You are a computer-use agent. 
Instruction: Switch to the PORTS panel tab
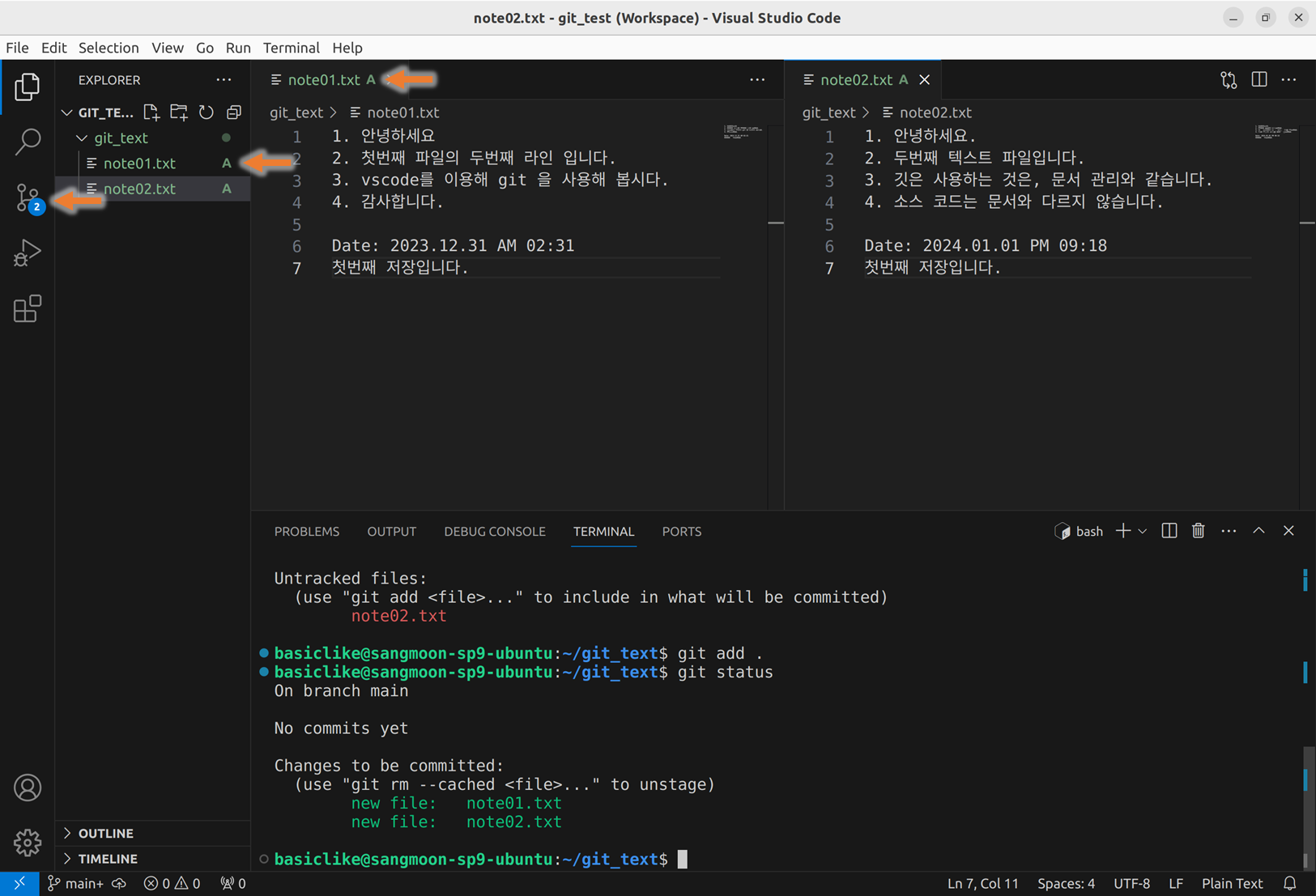click(x=682, y=532)
